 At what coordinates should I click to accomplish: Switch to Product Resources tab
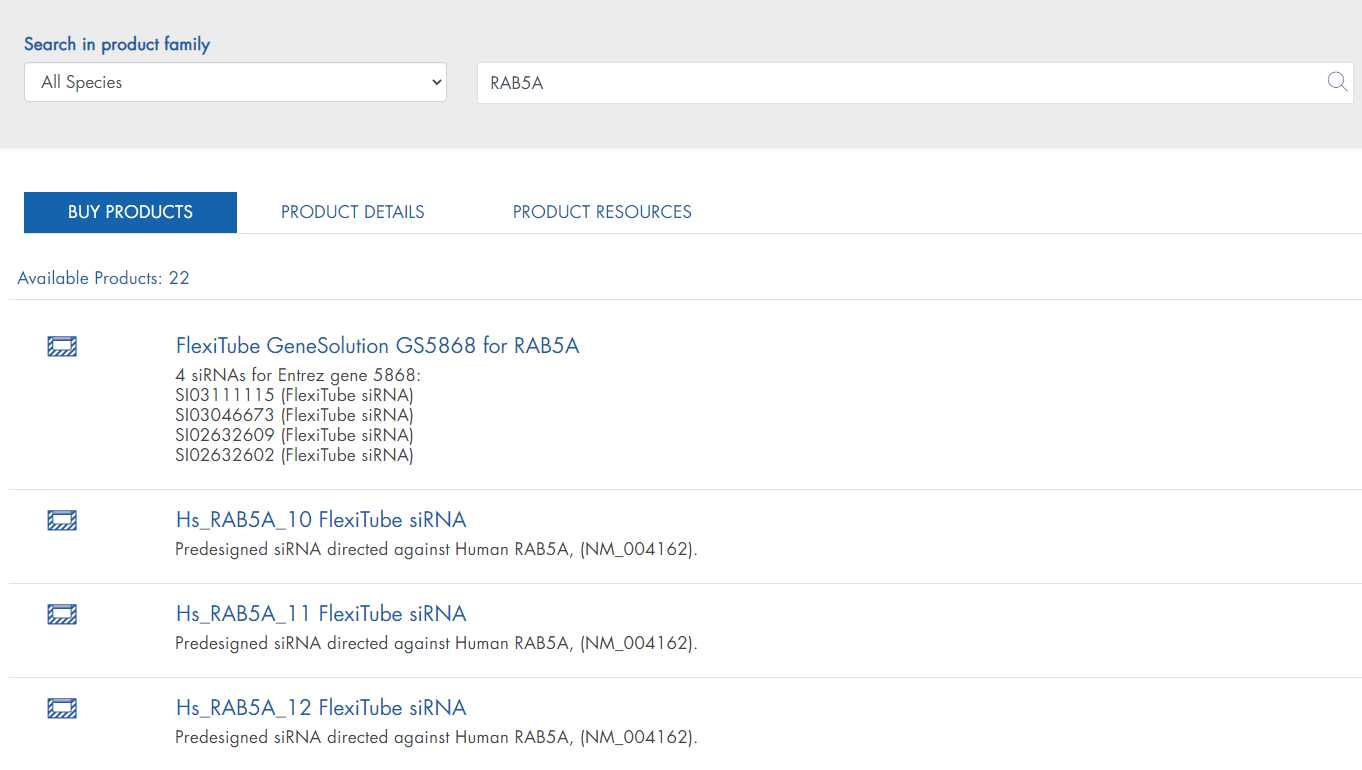pos(602,212)
